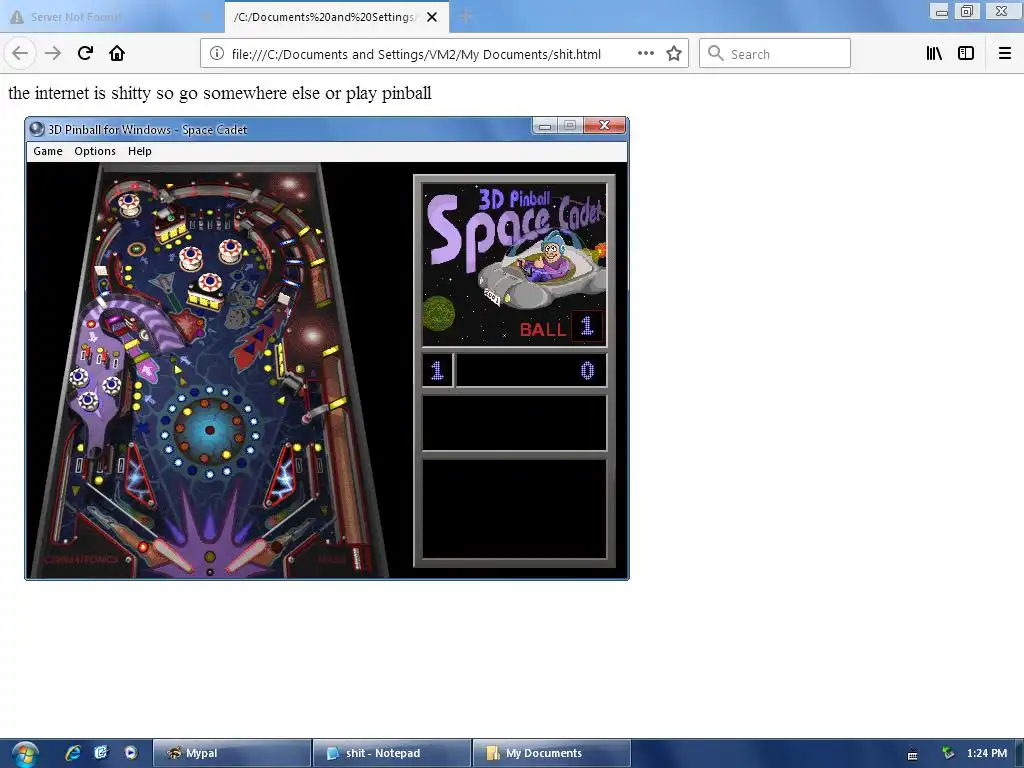The height and width of the screenshot is (768, 1024).
Task: Click the keyboard tray icon
Action: [912, 755]
